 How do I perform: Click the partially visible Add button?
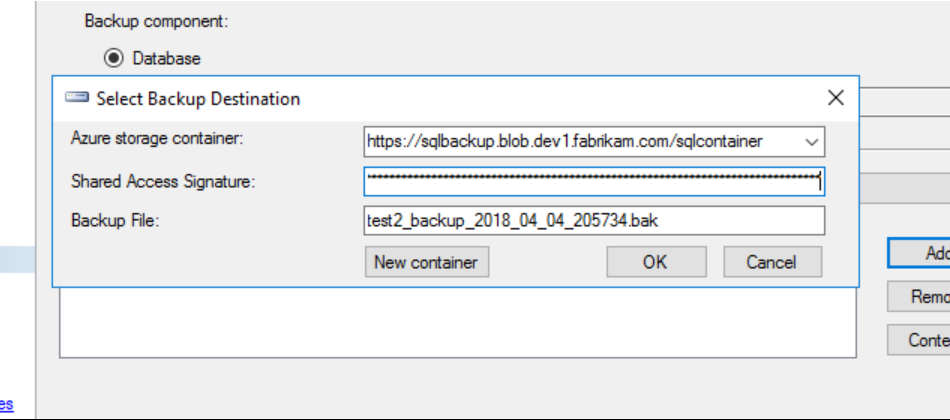click(920, 253)
